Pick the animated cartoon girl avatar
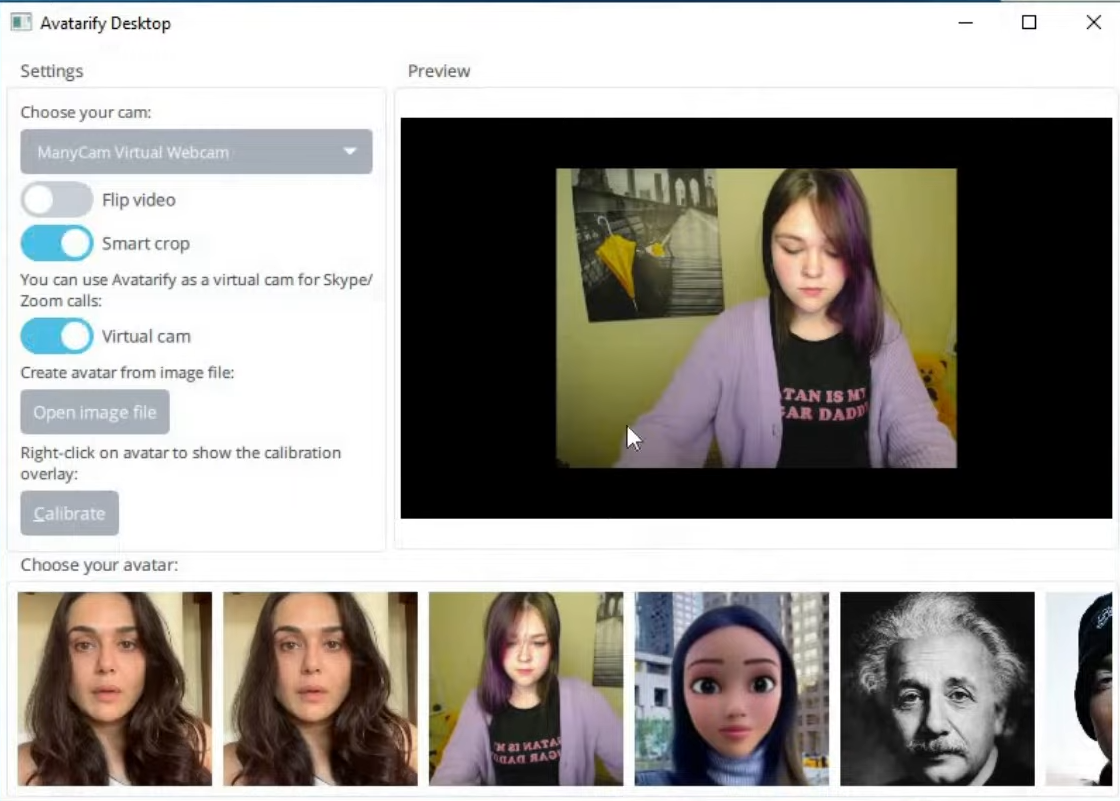The image size is (1120, 801). point(731,688)
